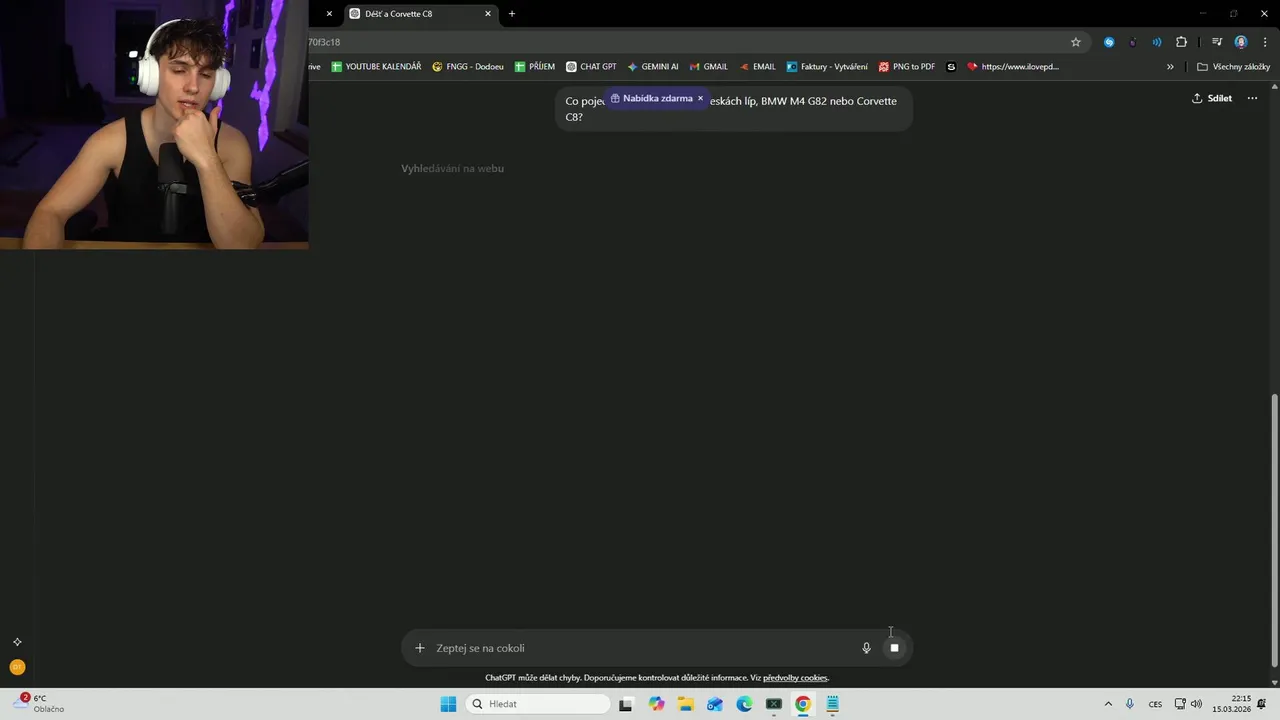This screenshot has width=1280, height=720.
Task: Open Microsoft Edge from the taskbar
Action: [x=744, y=704]
